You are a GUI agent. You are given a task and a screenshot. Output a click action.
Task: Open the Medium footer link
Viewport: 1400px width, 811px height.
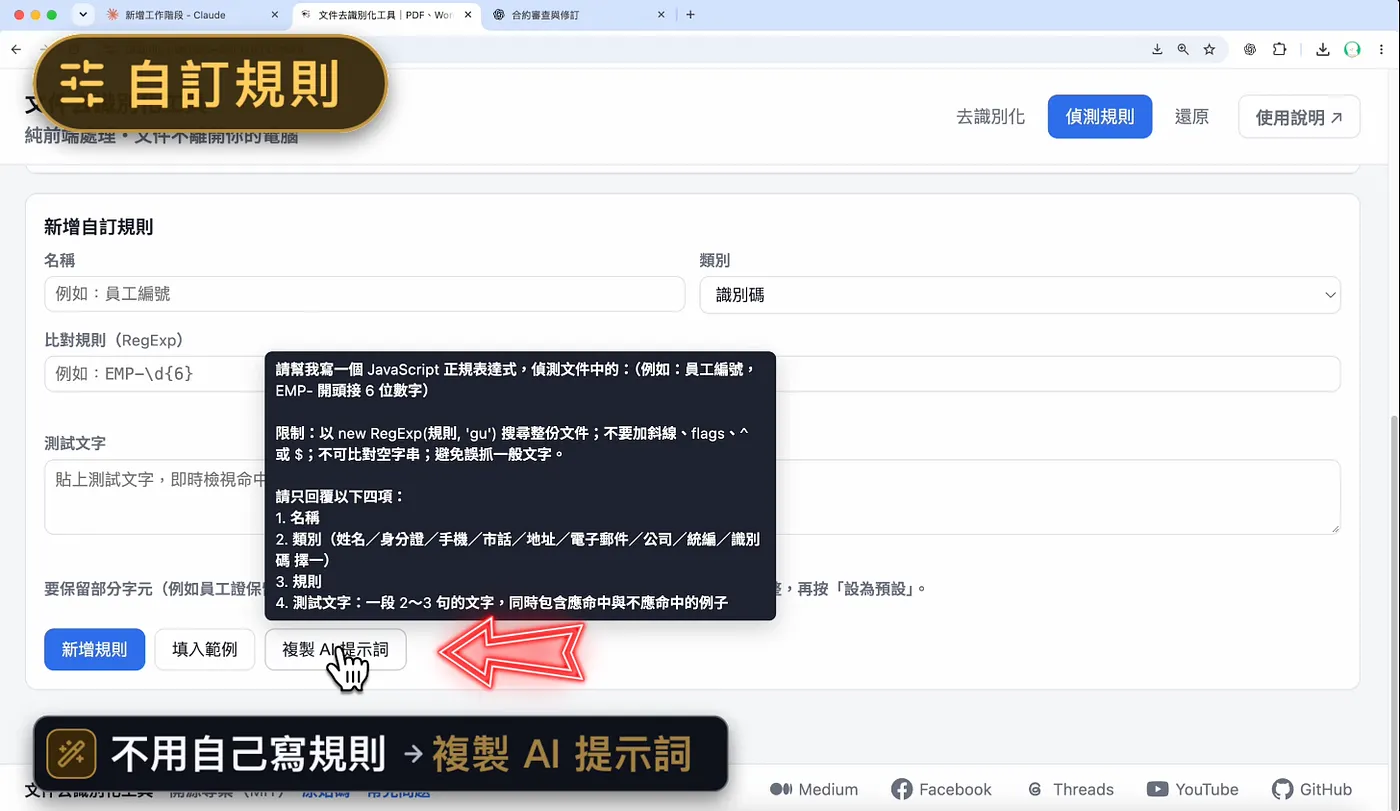coord(814,789)
